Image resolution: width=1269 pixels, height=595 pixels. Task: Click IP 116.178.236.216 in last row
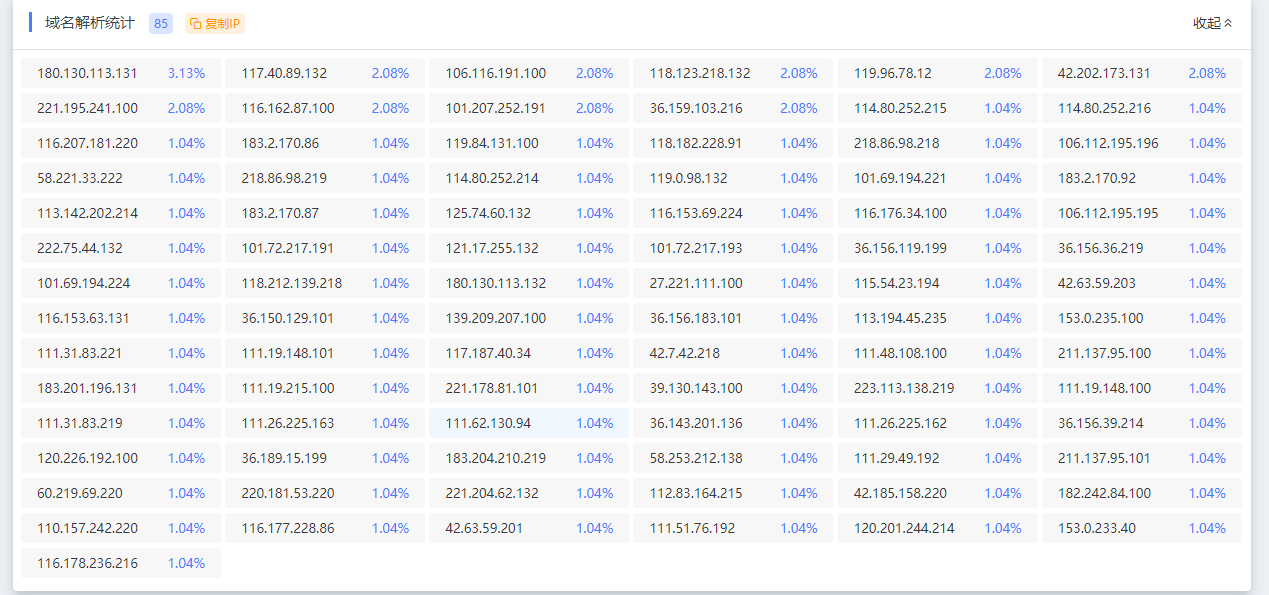(121, 563)
